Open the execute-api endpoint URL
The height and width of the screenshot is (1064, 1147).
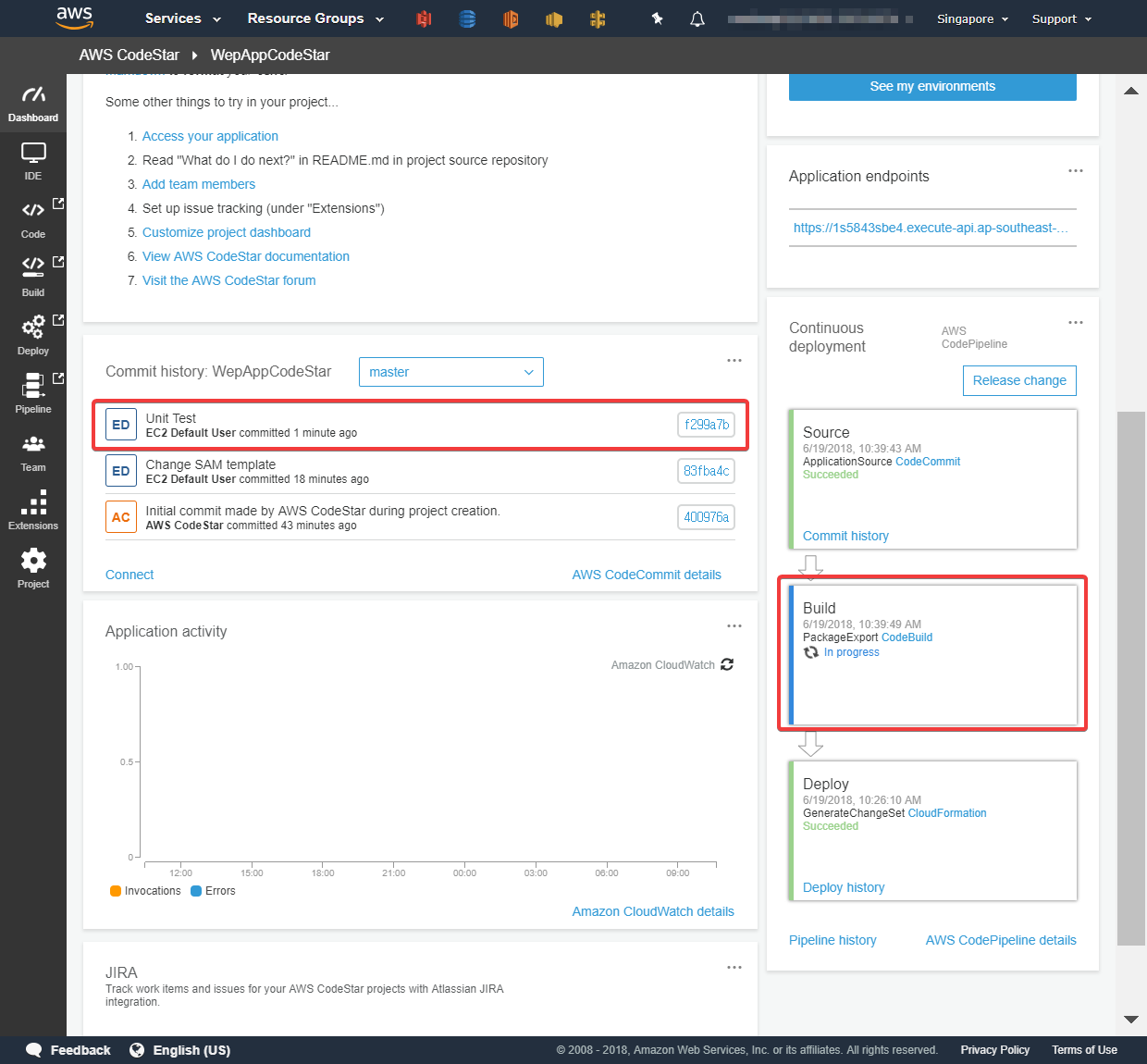(931, 228)
